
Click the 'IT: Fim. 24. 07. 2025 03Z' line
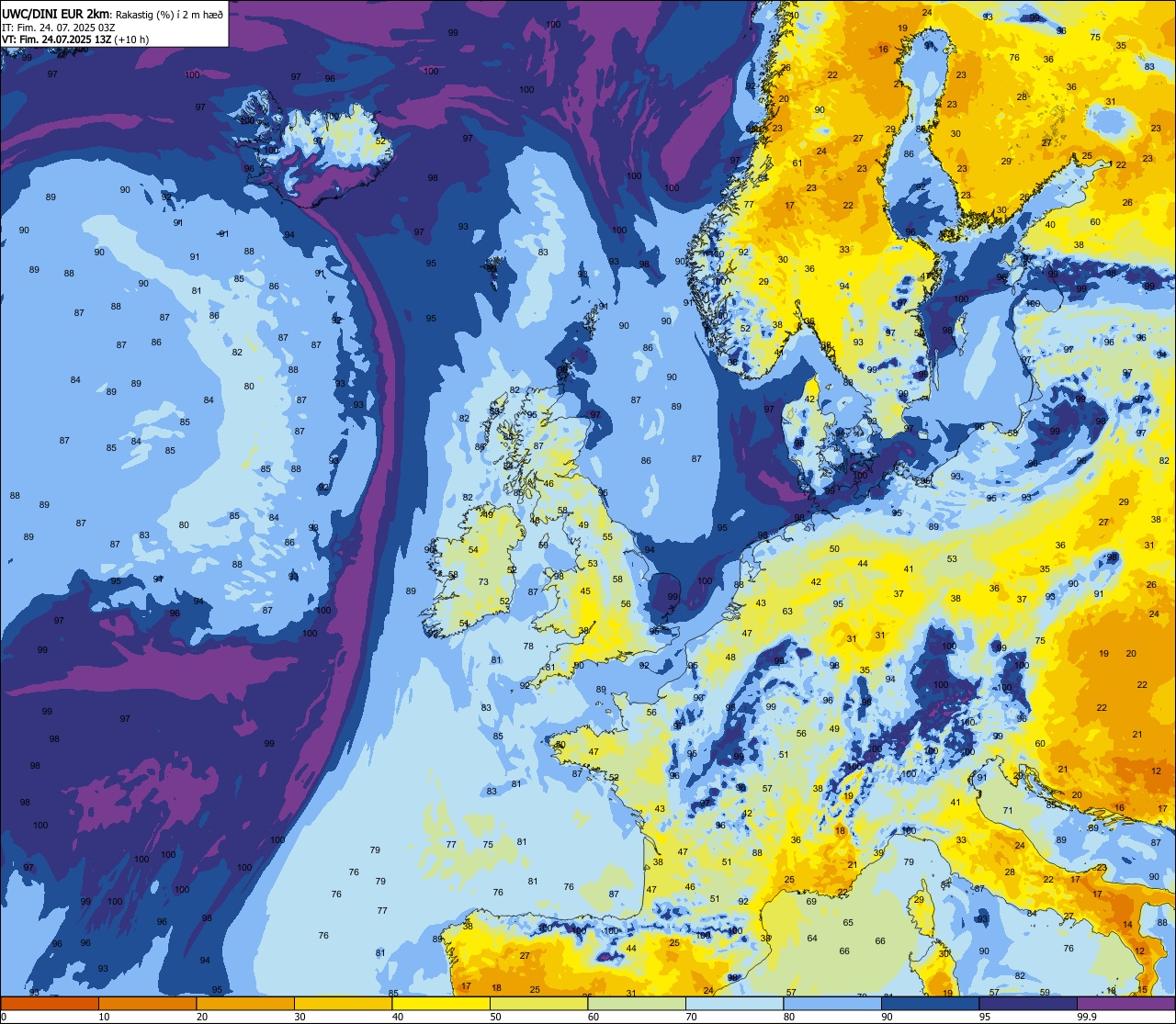[x=59, y=27]
